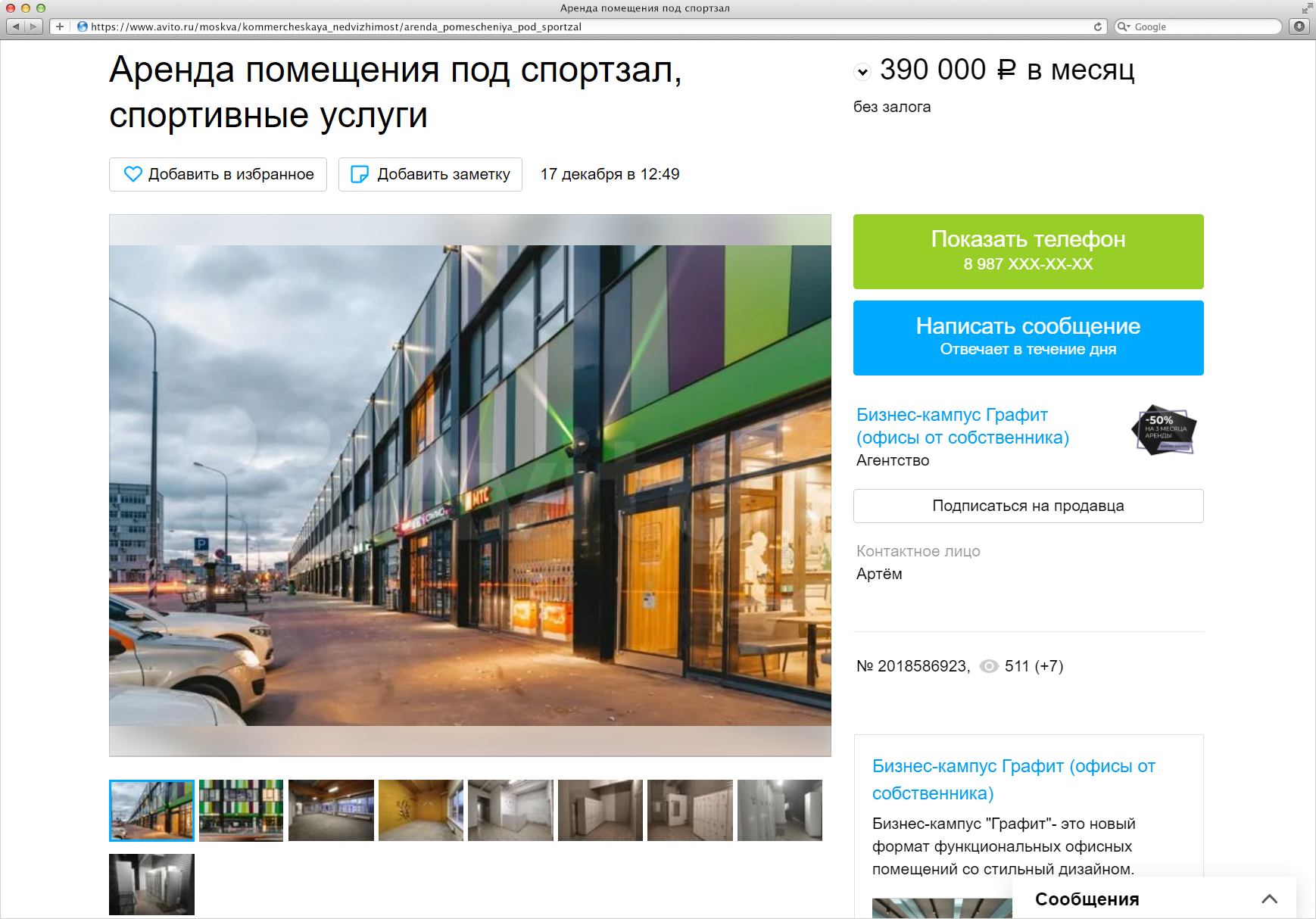Click the seller's -50% logo badge
Screen dimensions: 1316x919
[1163, 430]
